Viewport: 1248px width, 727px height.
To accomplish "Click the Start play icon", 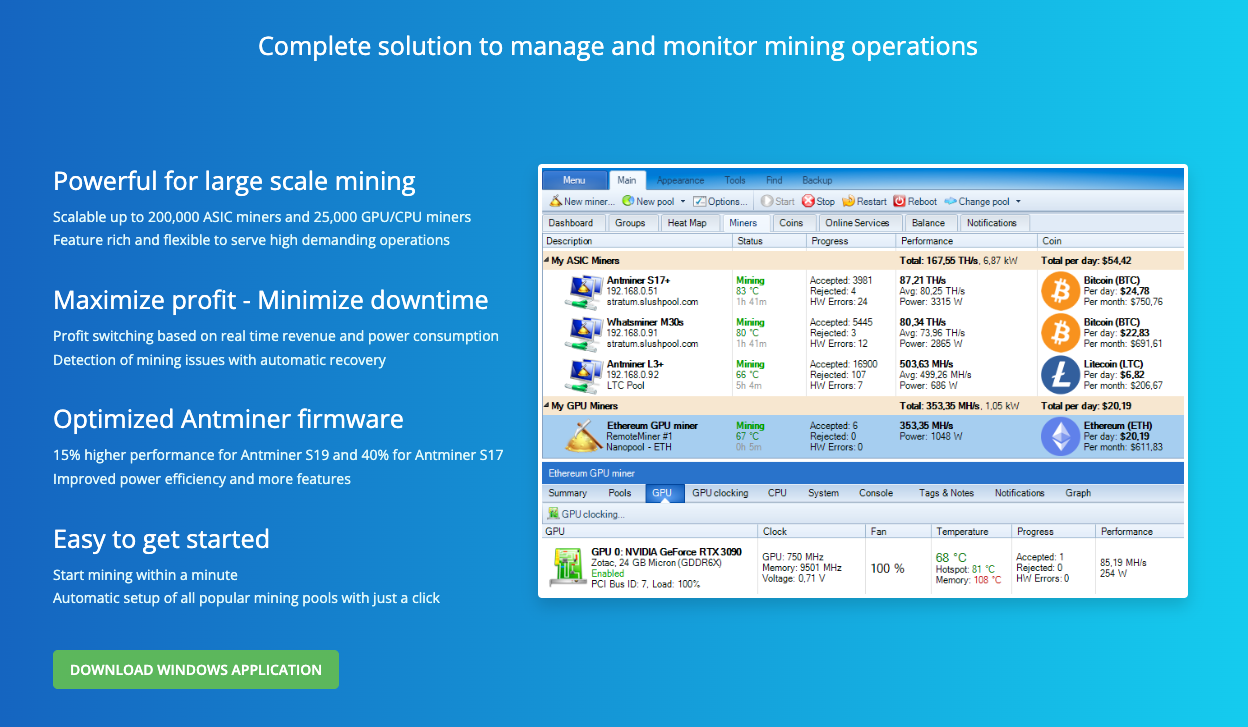I will [767, 201].
